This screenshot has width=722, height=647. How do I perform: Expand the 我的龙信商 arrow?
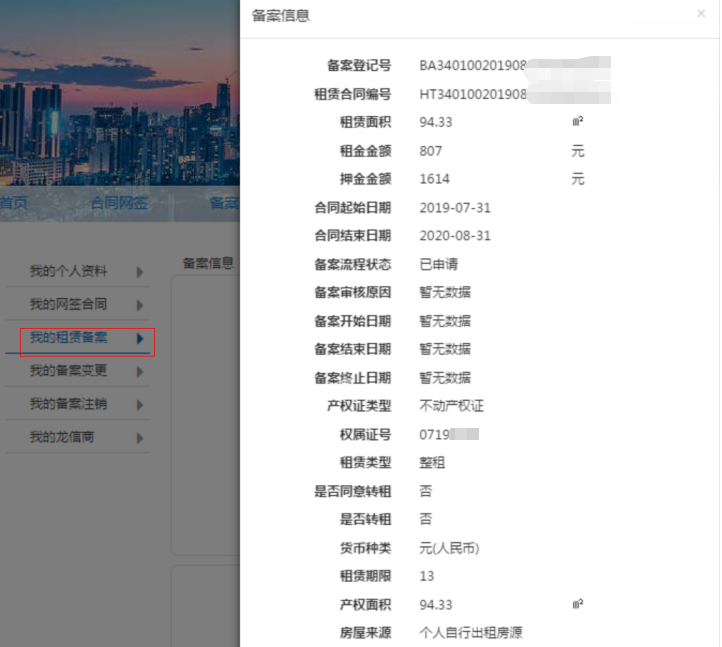[x=140, y=438]
